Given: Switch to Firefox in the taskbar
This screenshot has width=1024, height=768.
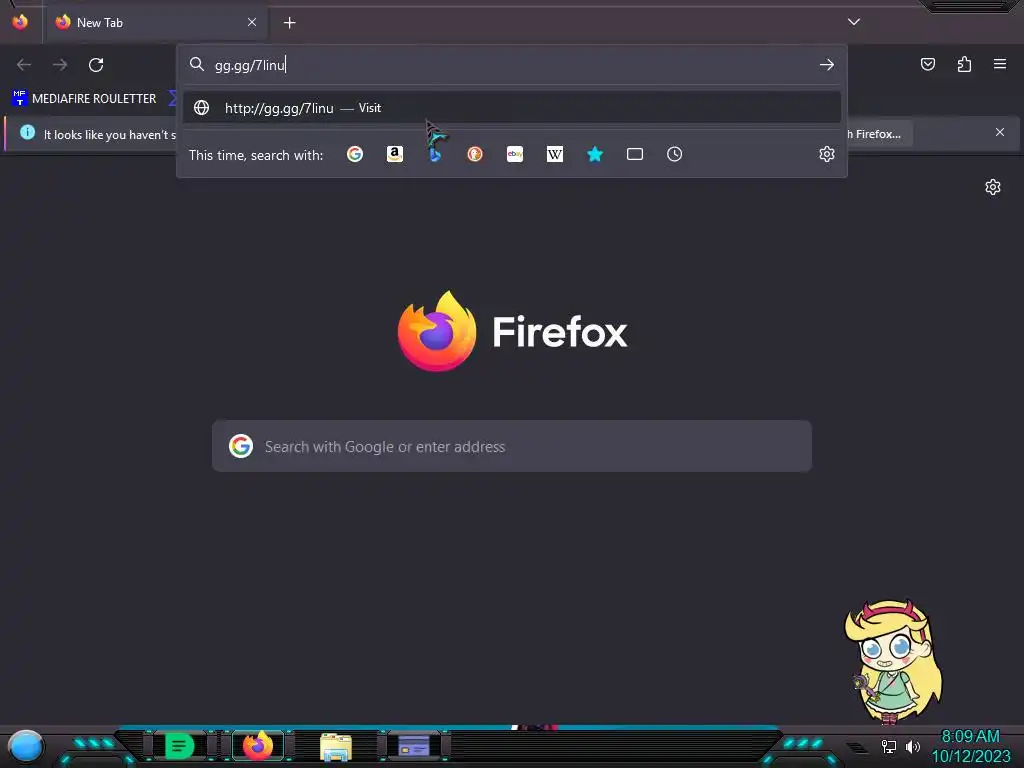Looking at the screenshot, I should pos(257,746).
